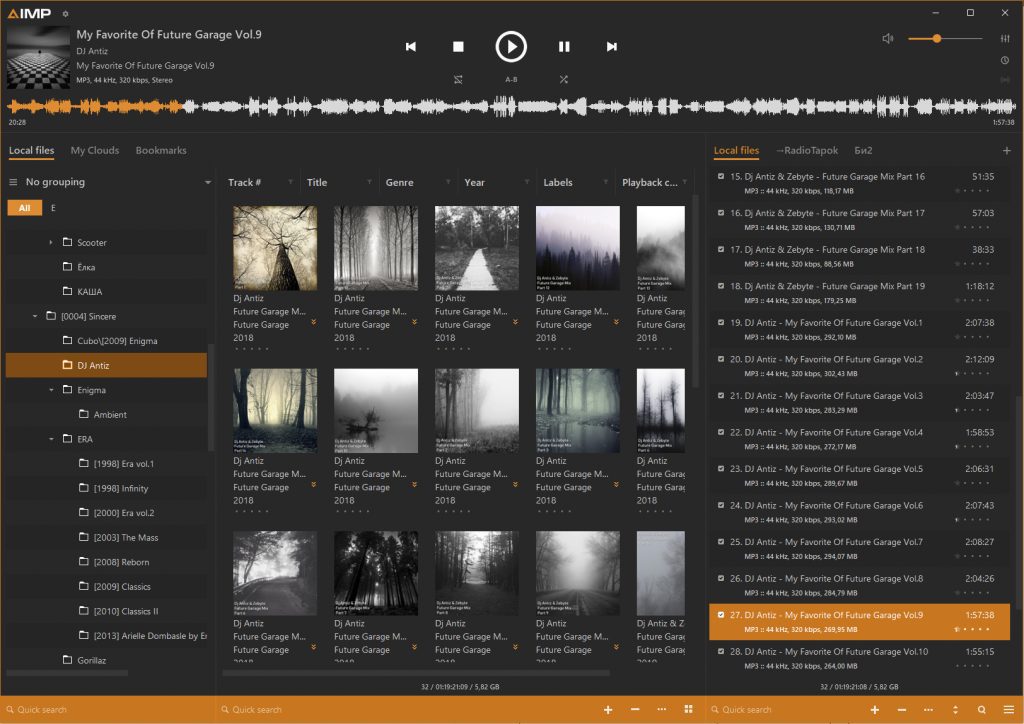Focus folder tree Quick search field
This screenshot has width=1024, height=724.
click(x=108, y=710)
